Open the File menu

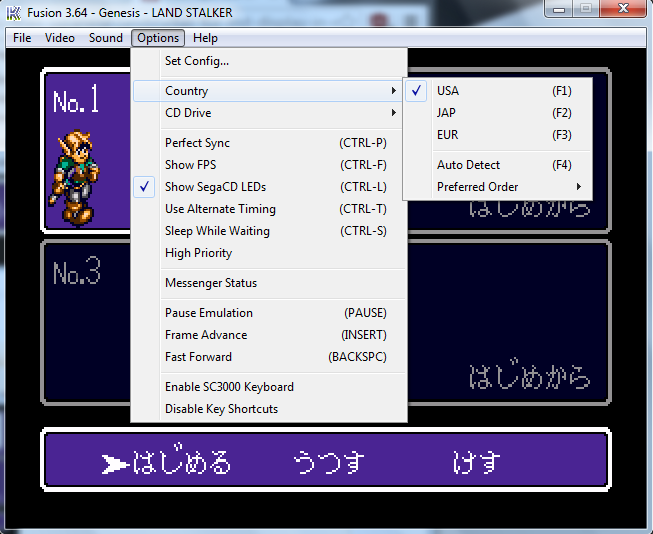pyautogui.click(x=22, y=38)
